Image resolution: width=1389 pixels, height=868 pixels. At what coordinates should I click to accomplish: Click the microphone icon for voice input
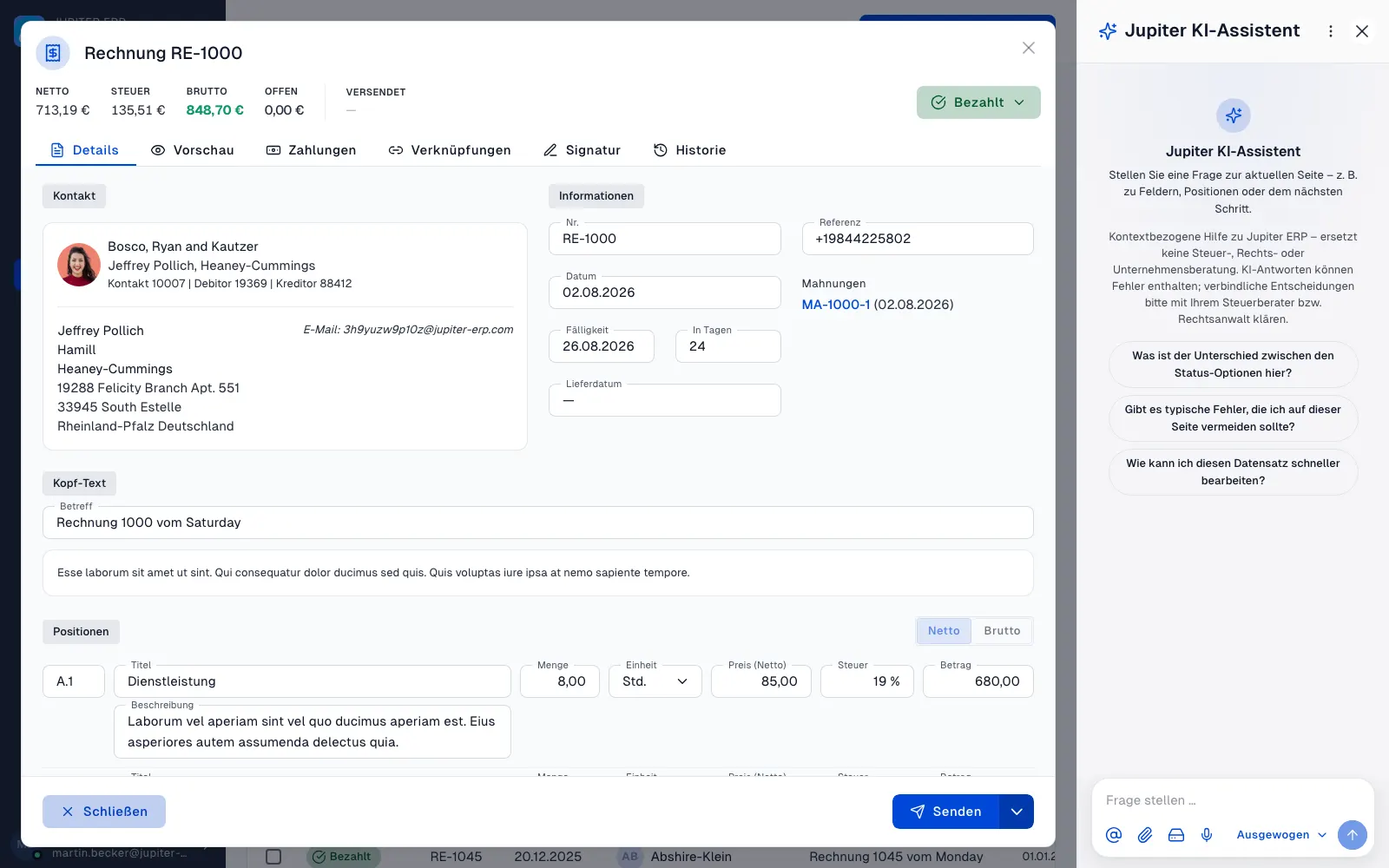coord(1207,835)
